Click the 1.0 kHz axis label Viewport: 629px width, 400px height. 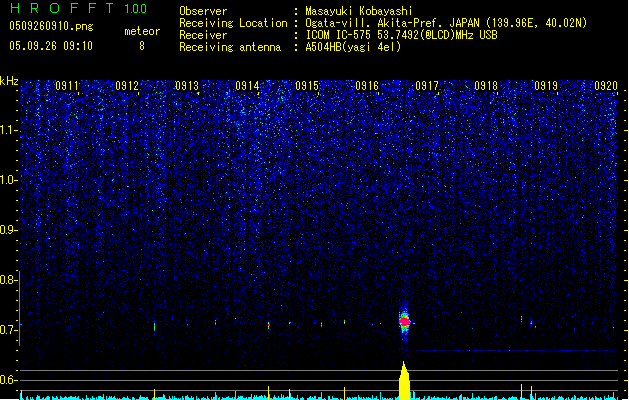pyautogui.click(x=8, y=180)
